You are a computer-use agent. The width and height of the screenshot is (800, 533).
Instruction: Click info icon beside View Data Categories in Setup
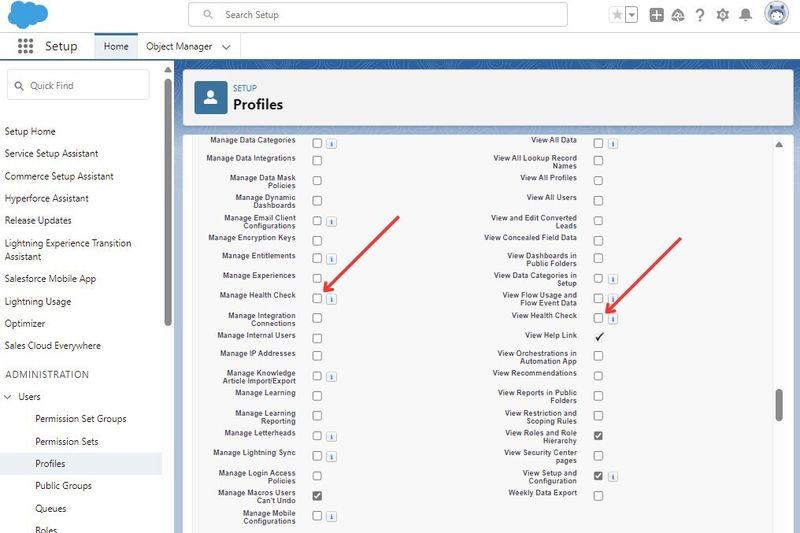coord(613,279)
